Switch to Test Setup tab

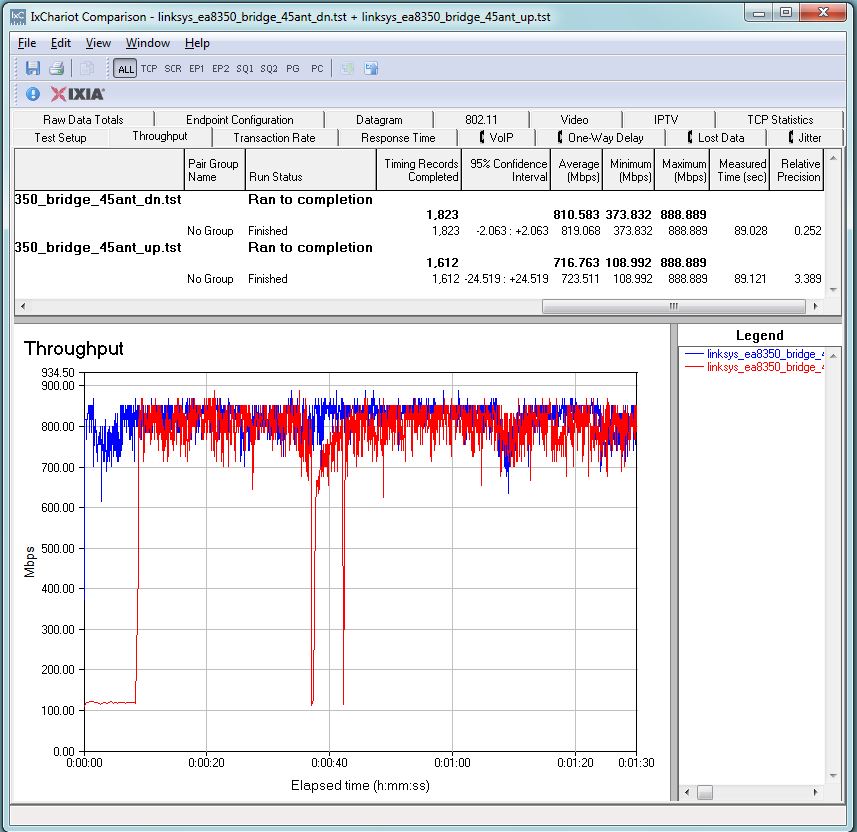(61, 138)
